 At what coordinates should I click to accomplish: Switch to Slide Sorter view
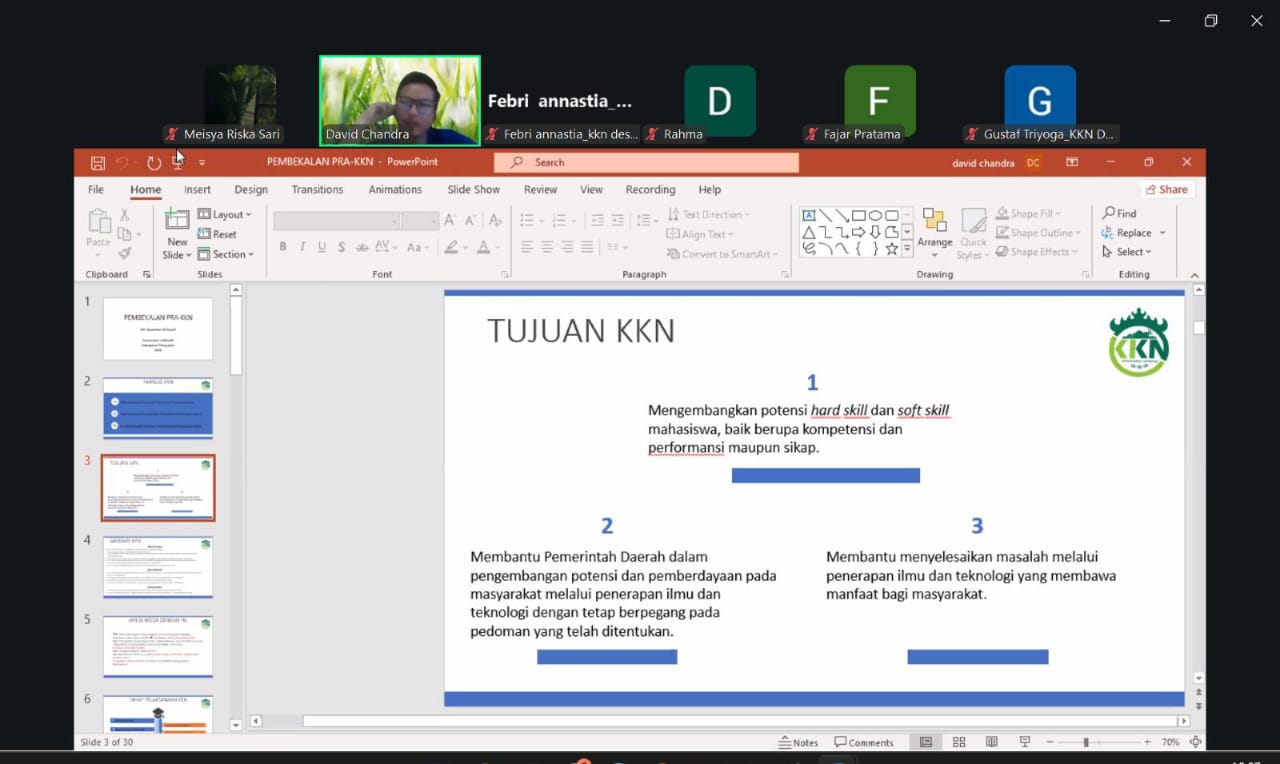959,742
